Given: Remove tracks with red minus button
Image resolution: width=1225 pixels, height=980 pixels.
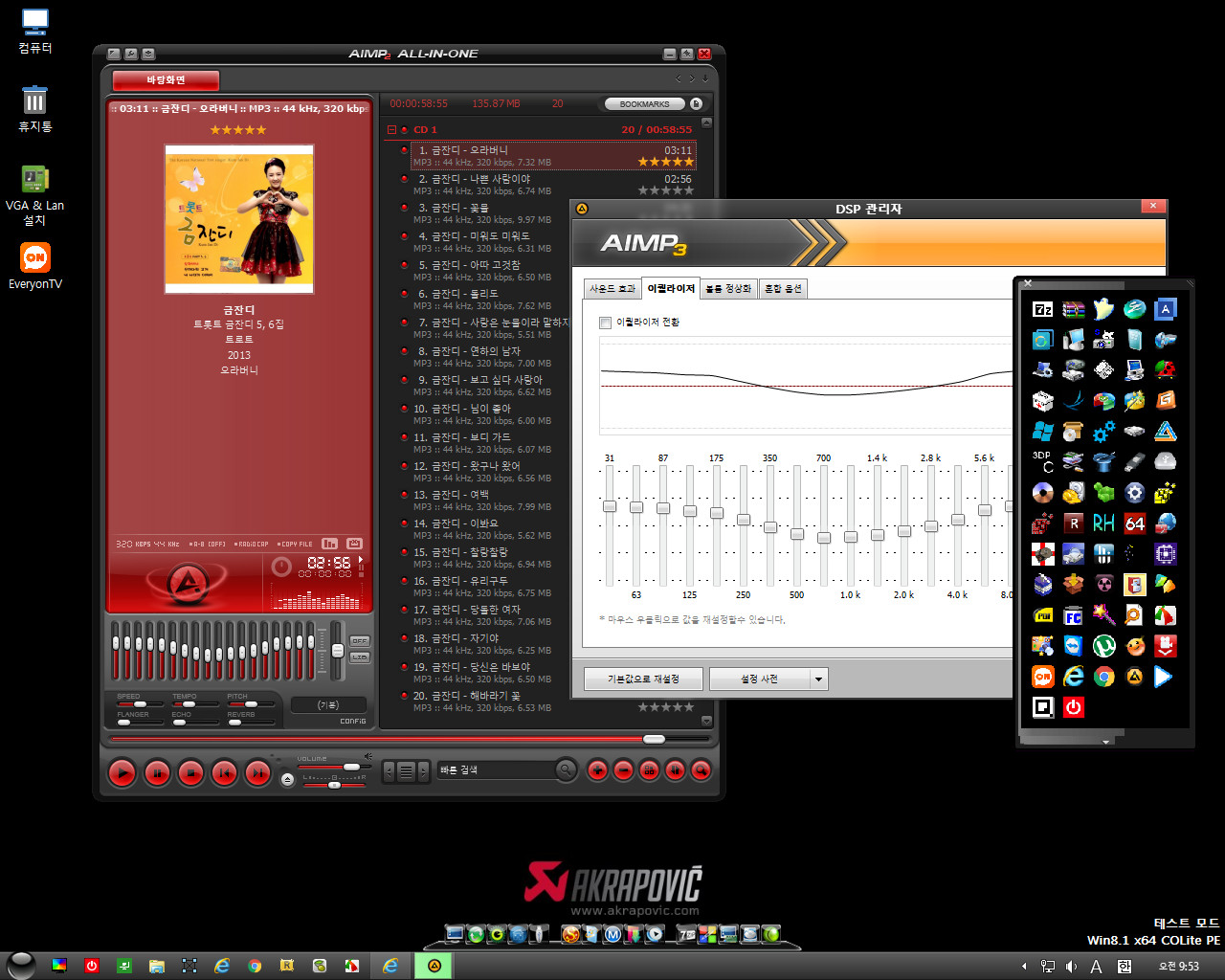Looking at the screenshot, I should pyautogui.click(x=623, y=769).
